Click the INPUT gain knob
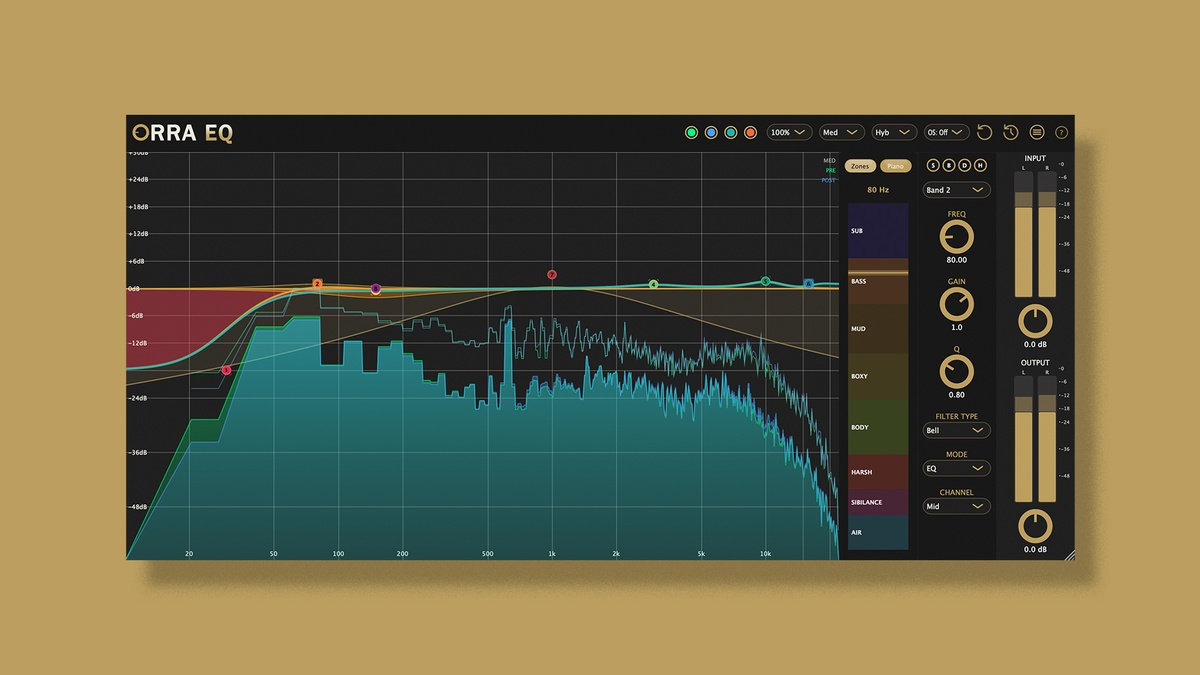 click(1036, 322)
